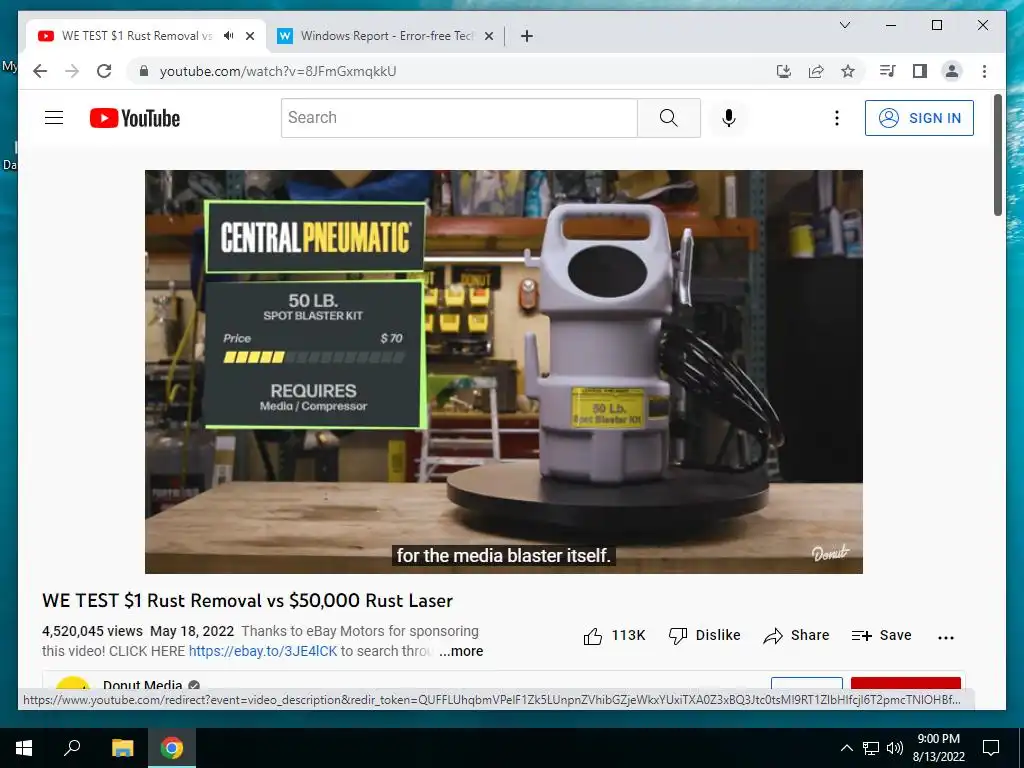The width and height of the screenshot is (1024, 768).
Task: Click browser forward arrow
Action: point(72,71)
